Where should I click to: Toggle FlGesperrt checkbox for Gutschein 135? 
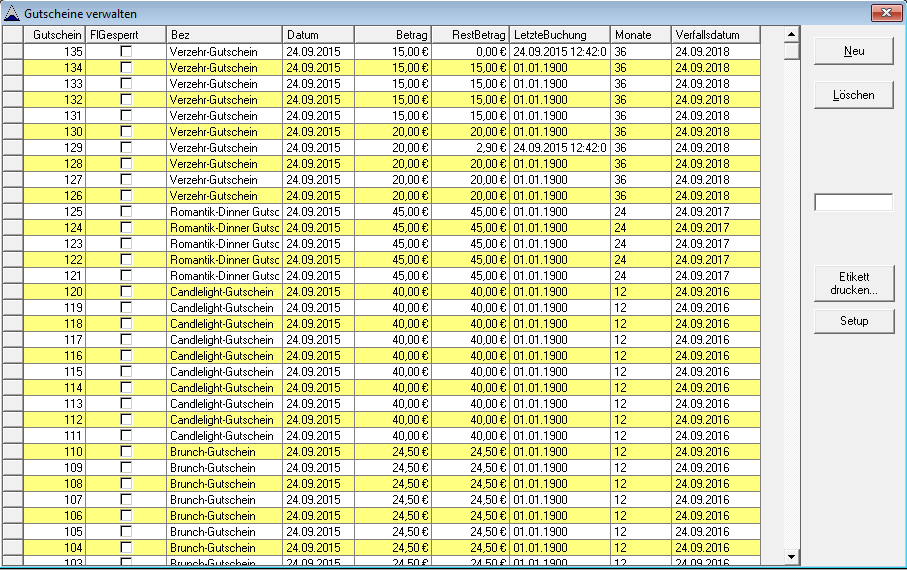coord(126,52)
